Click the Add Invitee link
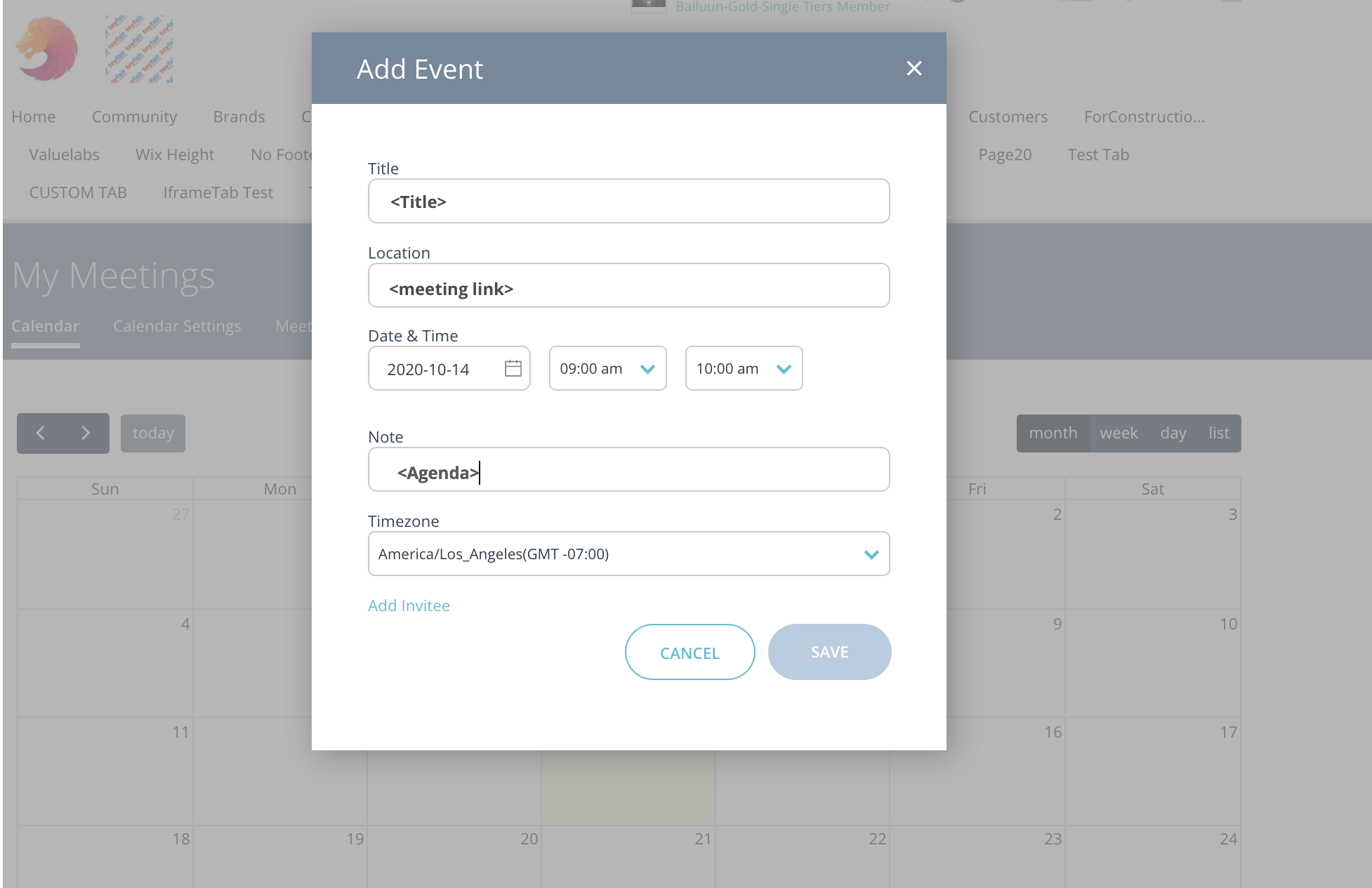This screenshot has width=1372, height=888. click(409, 606)
